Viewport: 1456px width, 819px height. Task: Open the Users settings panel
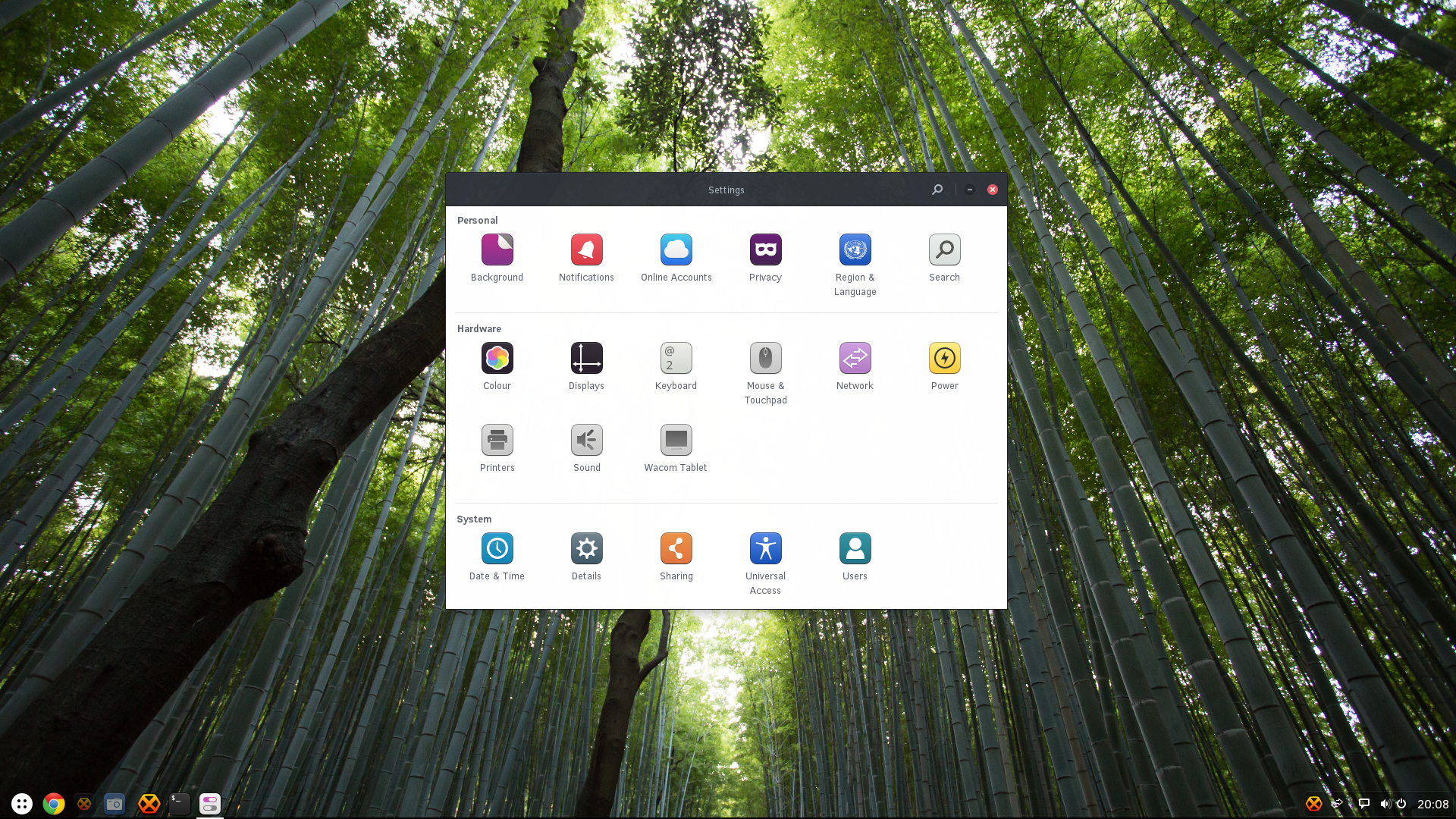click(x=855, y=548)
